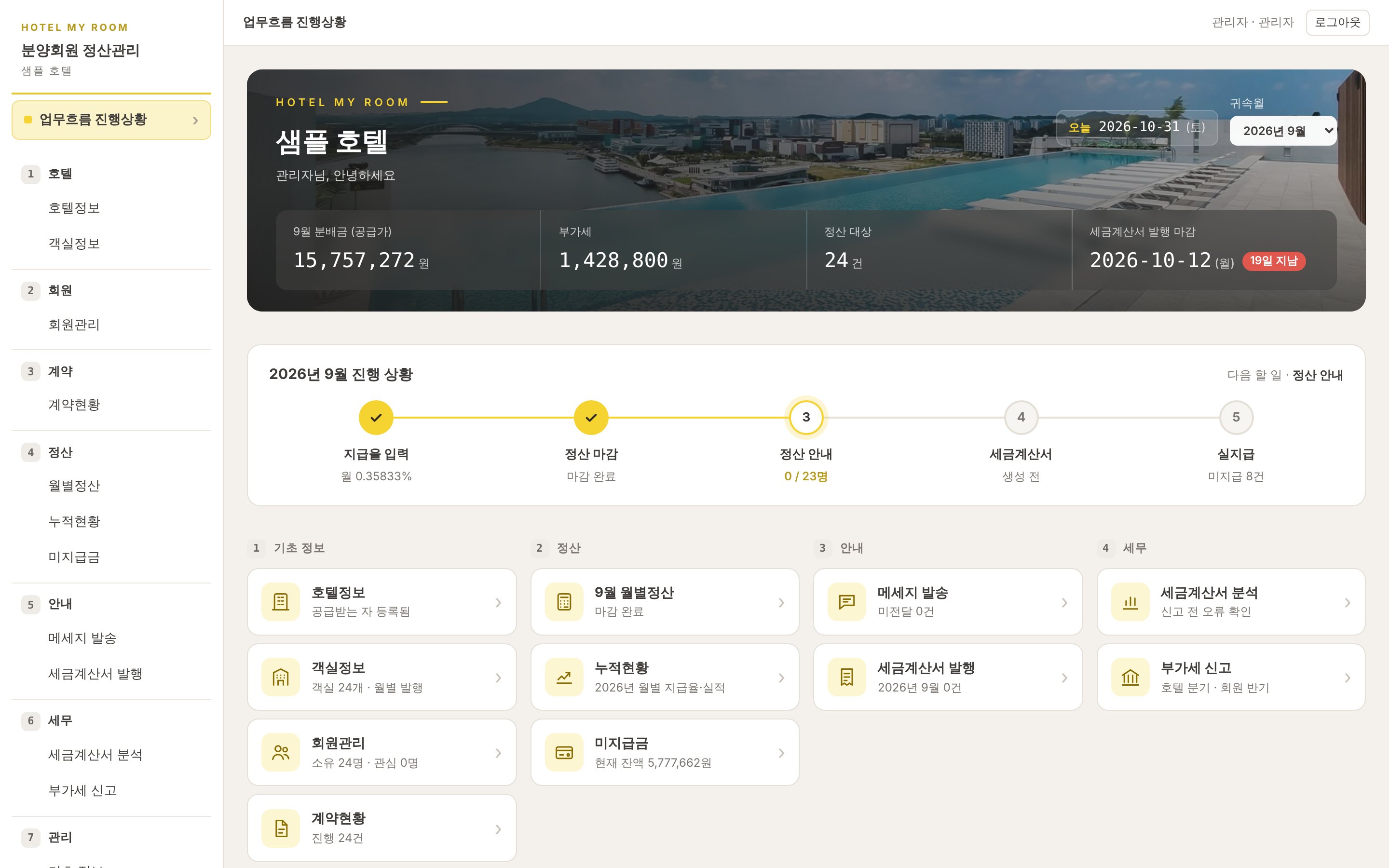Image resolution: width=1389 pixels, height=868 pixels.
Task: Click the 로그아웃 button
Action: point(1337,22)
